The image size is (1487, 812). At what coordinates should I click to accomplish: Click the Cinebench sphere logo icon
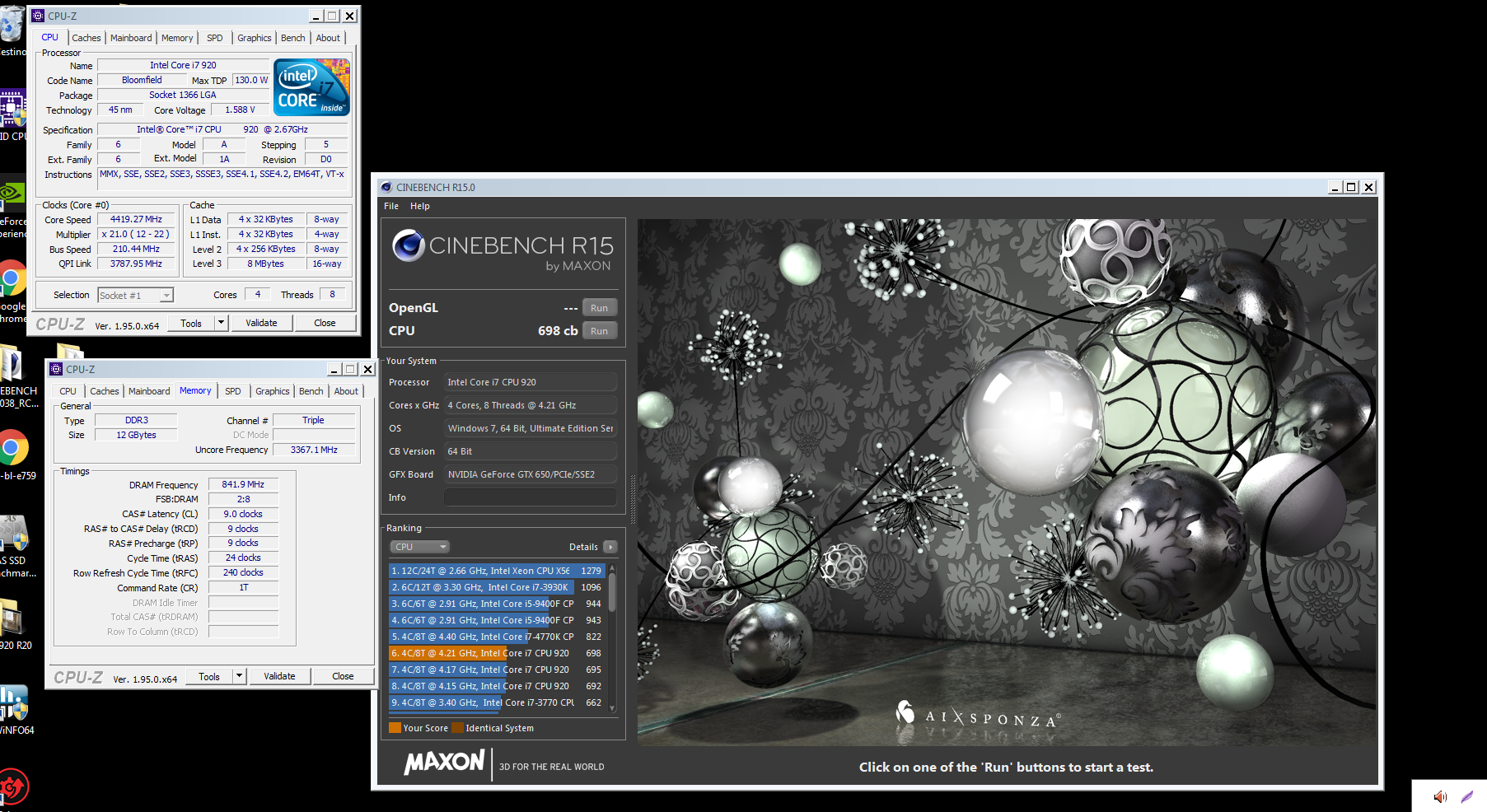(x=408, y=245)
